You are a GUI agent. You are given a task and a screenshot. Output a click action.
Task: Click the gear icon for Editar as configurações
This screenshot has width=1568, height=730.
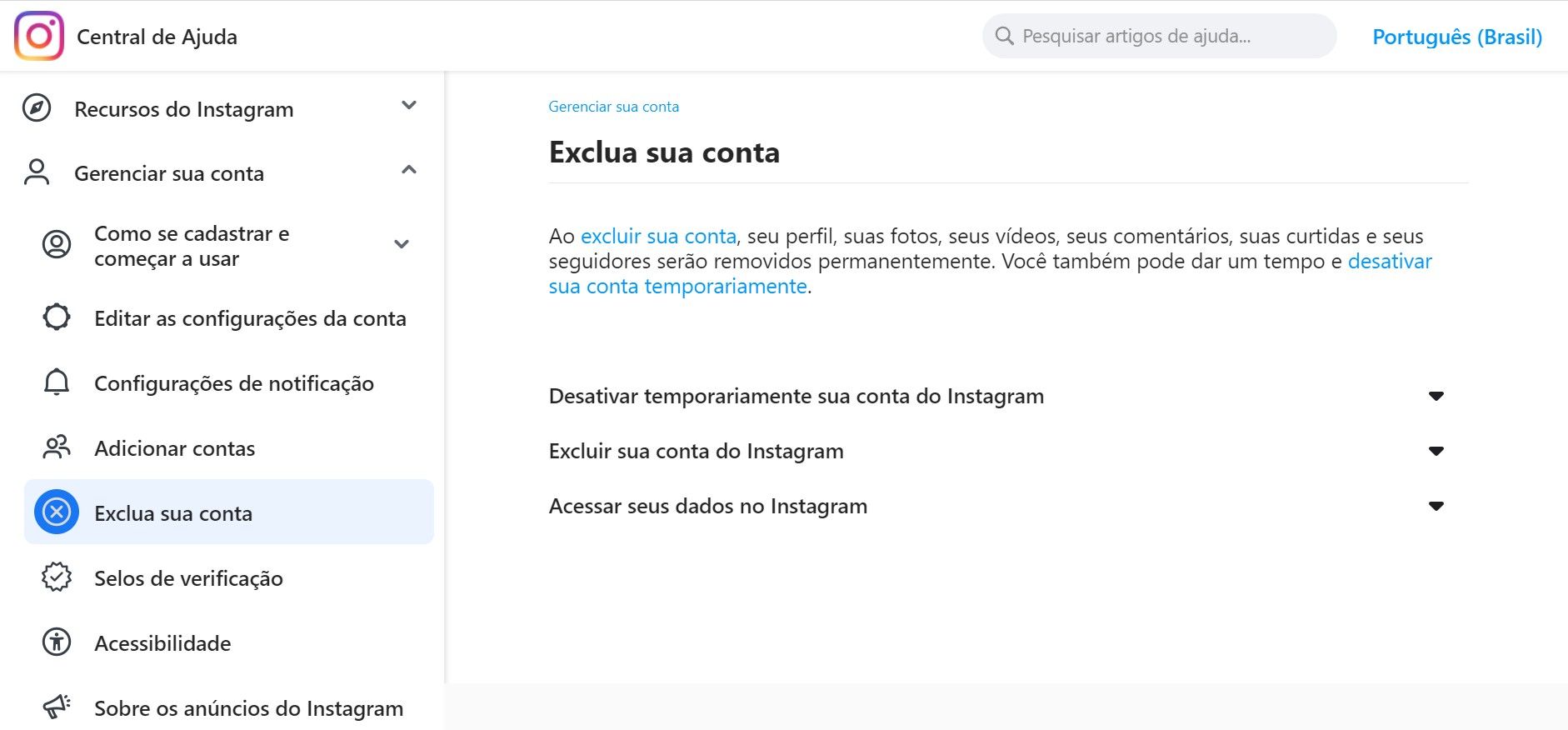[x=57, y=317]
